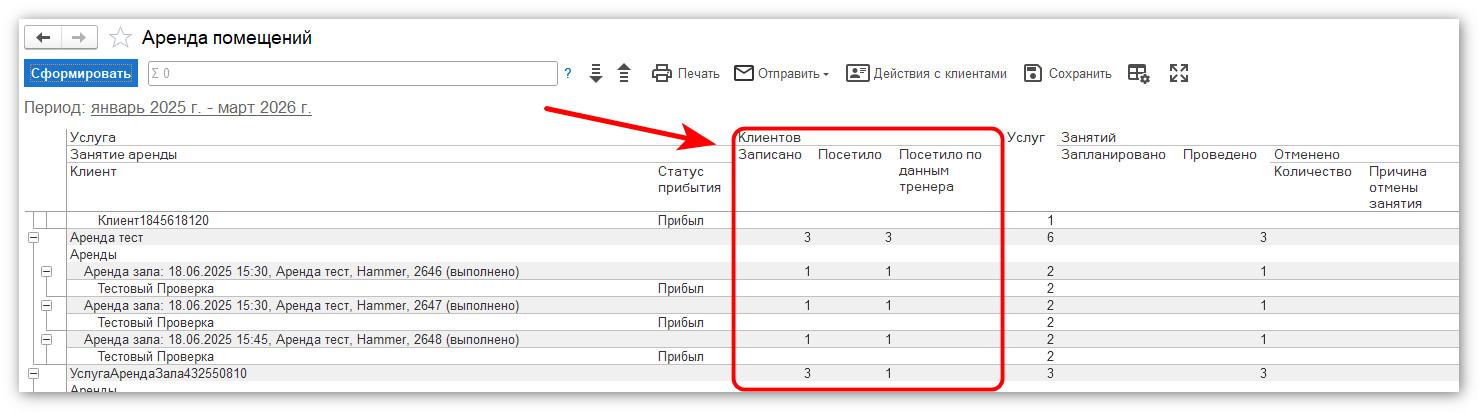Collapse the Аренда зала 2646 row group
This screenshot has width=1479, height=412.
coord(46,271)
